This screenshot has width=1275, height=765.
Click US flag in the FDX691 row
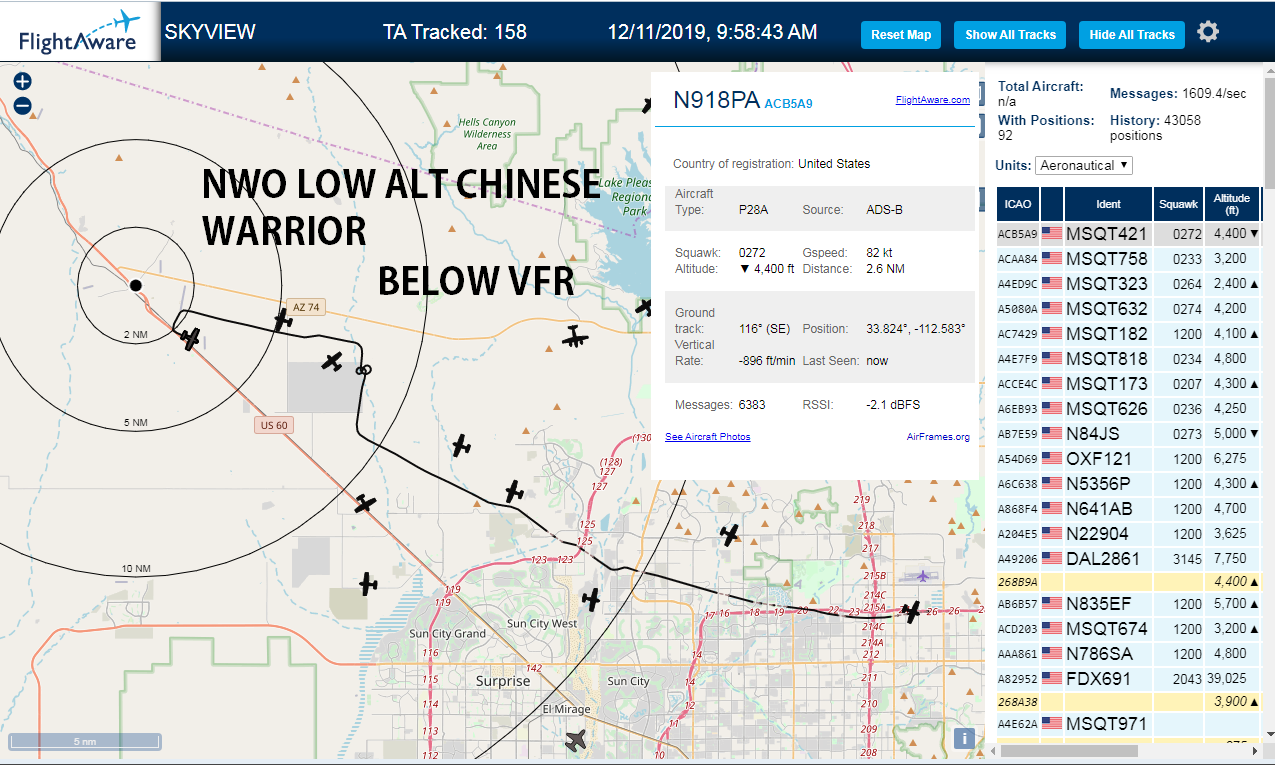tap(1052, 679)
